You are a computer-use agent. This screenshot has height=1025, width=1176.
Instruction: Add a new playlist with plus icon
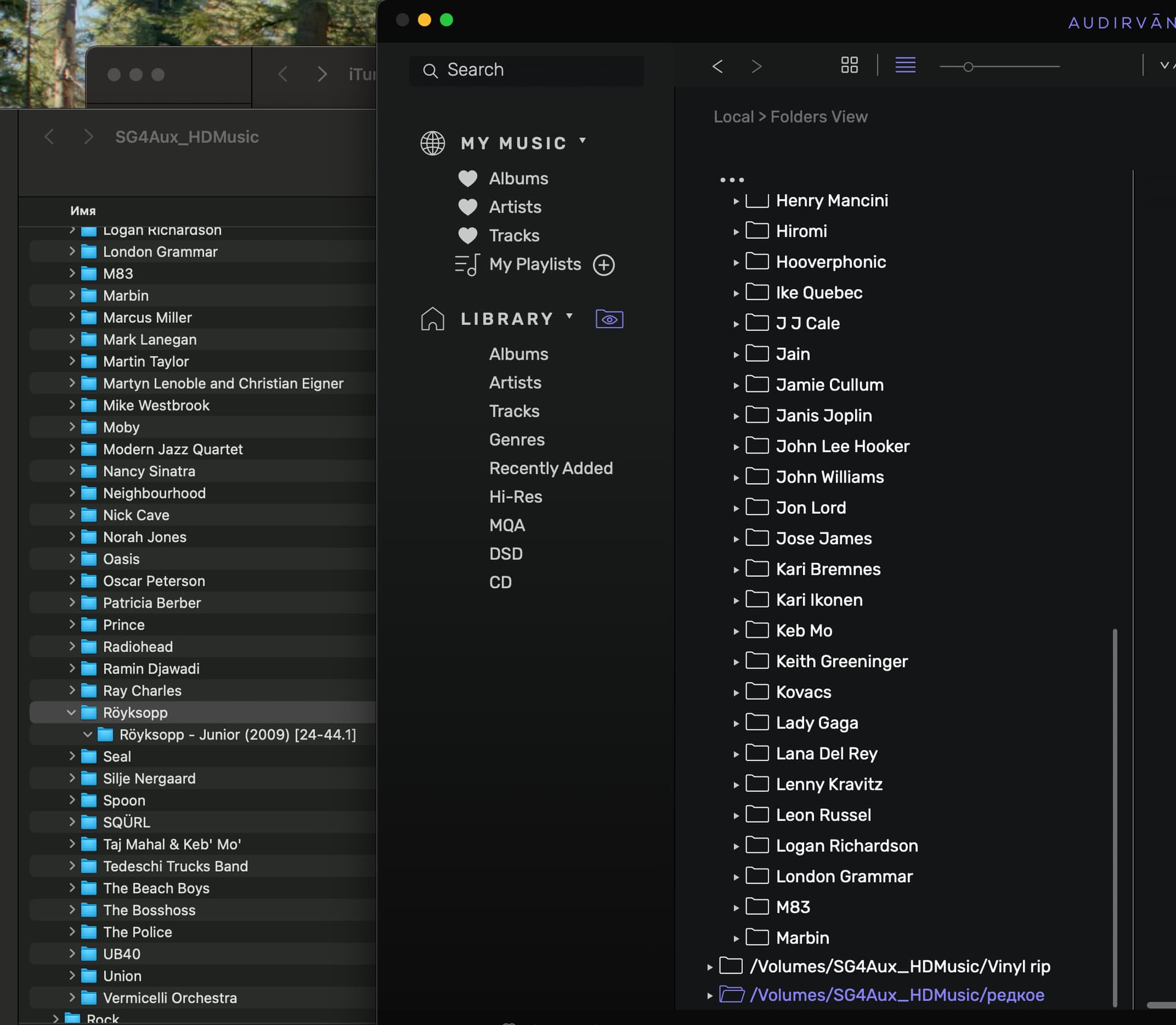pyautogui.click(x=604, y=265)
